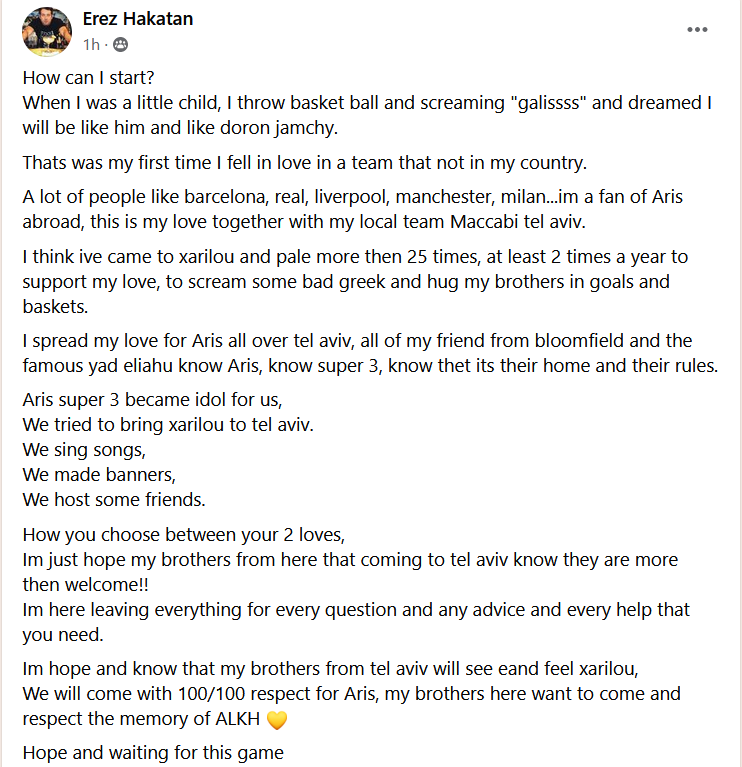This screenshot has height=767, width=742.
Task: Click the 1h post timestamp
Action: point(91,45)
